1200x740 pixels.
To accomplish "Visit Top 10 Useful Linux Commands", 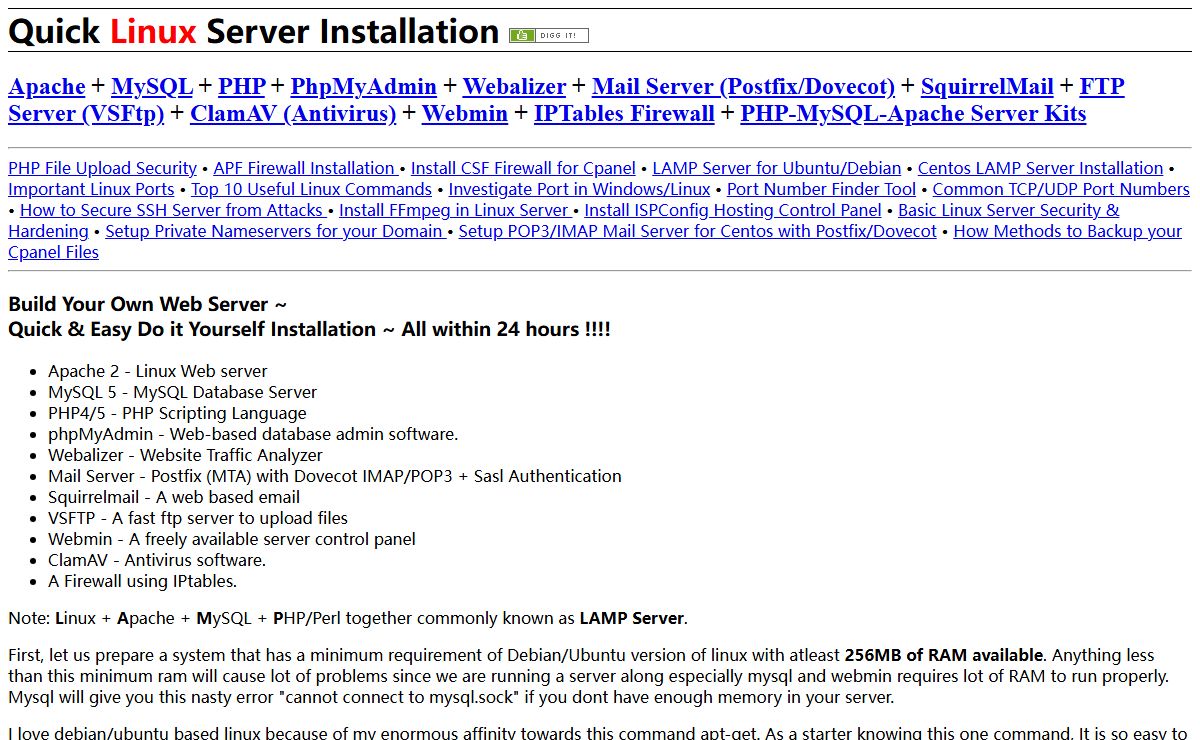I will coord(311,189).
